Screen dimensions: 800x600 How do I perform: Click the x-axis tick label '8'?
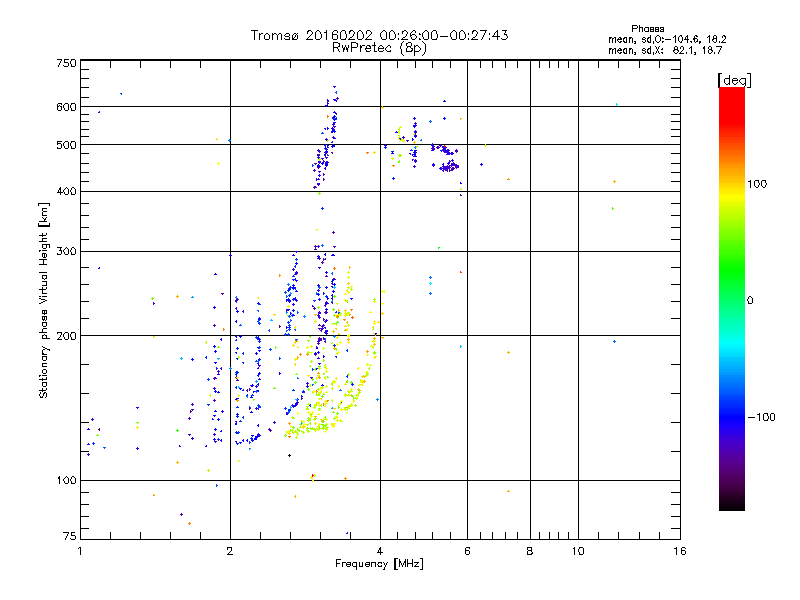[x=530, y=551]
